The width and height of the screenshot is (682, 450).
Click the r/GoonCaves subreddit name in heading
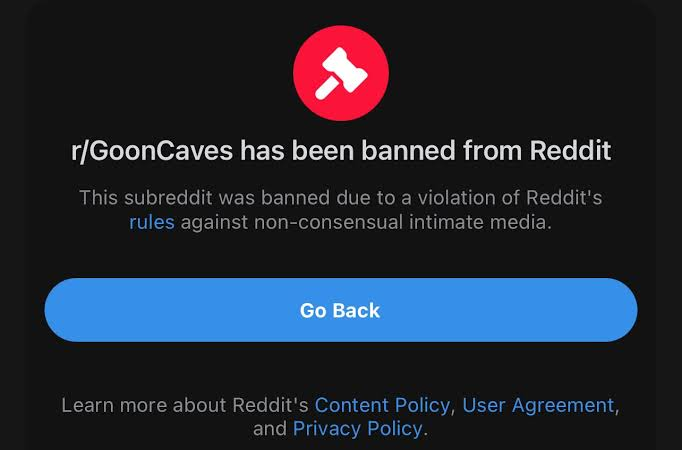[x=152, y=151]
